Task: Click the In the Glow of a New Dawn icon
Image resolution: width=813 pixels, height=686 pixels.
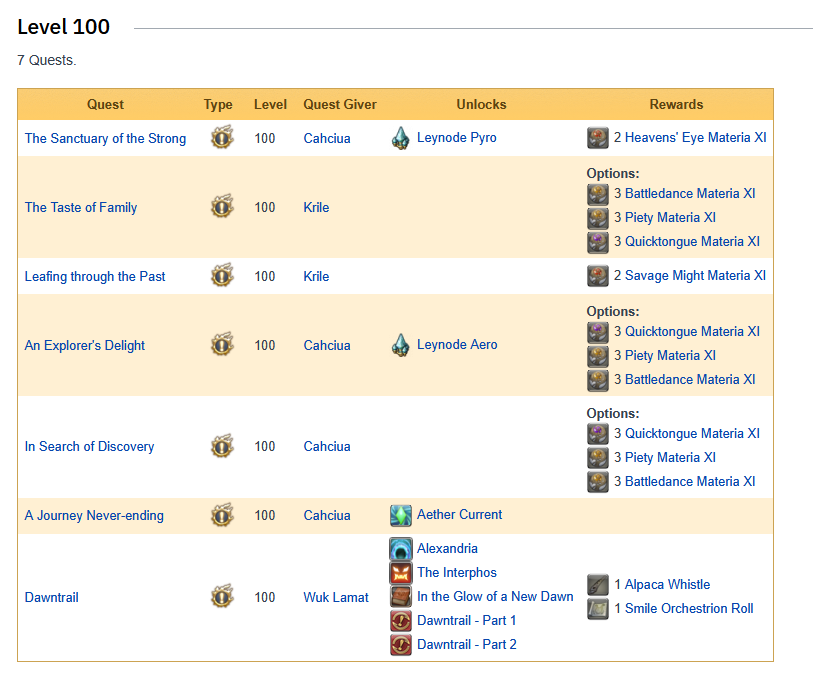Action: click(401, 596)
